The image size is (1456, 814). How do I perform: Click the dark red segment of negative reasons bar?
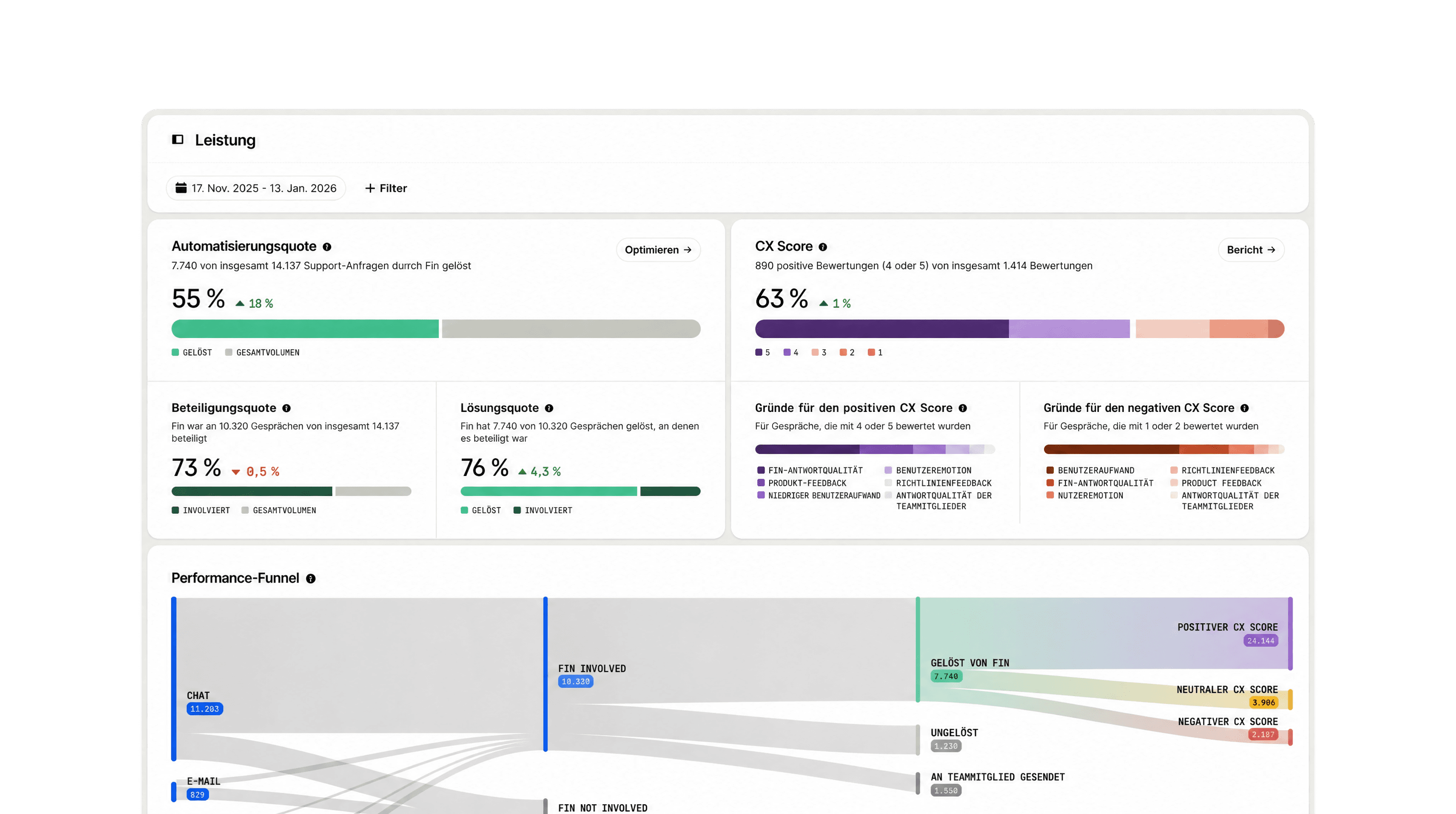pyautogui.click(x=1111, y=450)
